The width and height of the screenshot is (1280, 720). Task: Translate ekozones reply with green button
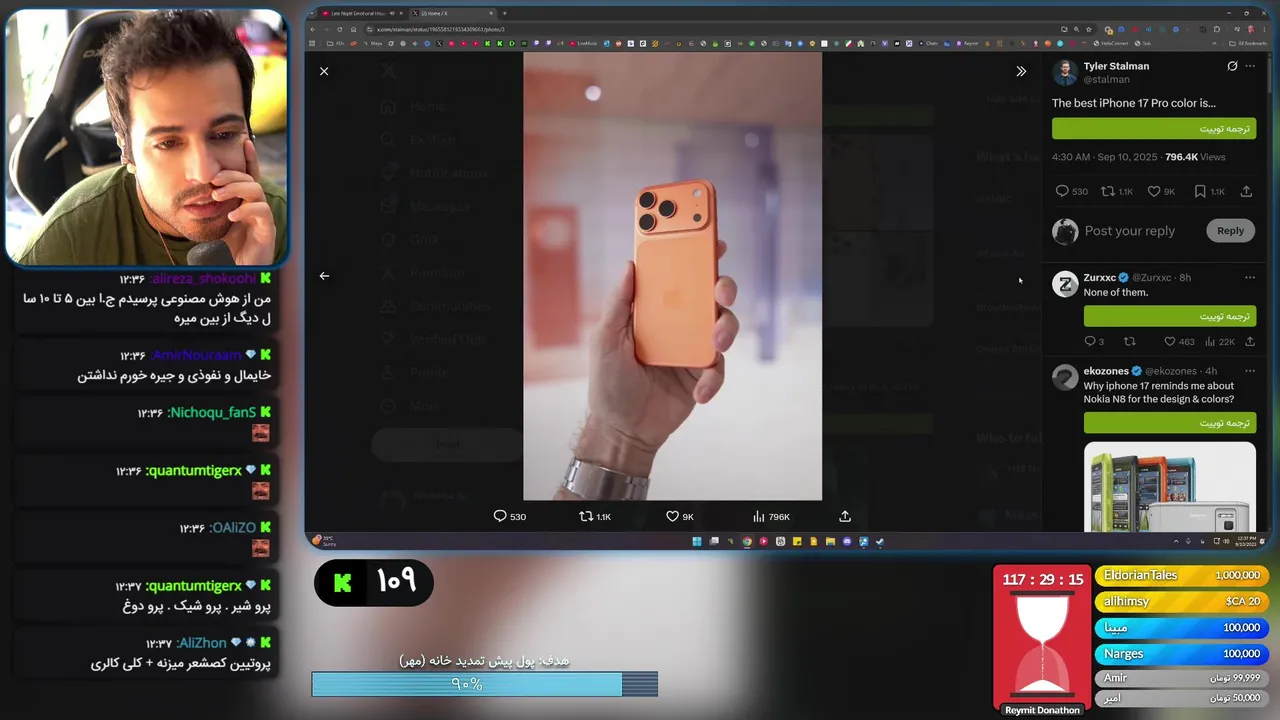pyautogui.click(x=1170, y=423)
